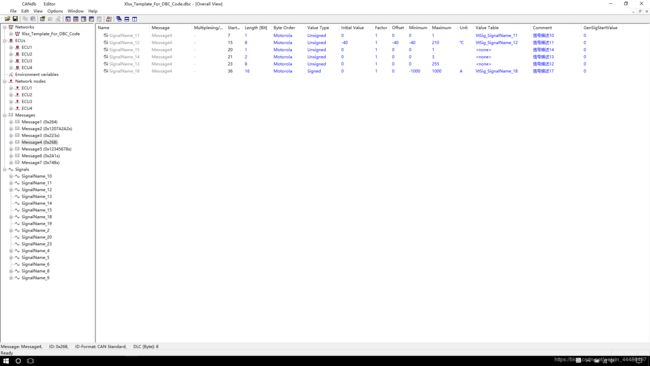Viewport: 650px width, 366px height.
Task: Click the ECUs folder icon in tree
Action: (x=11, y=41)
